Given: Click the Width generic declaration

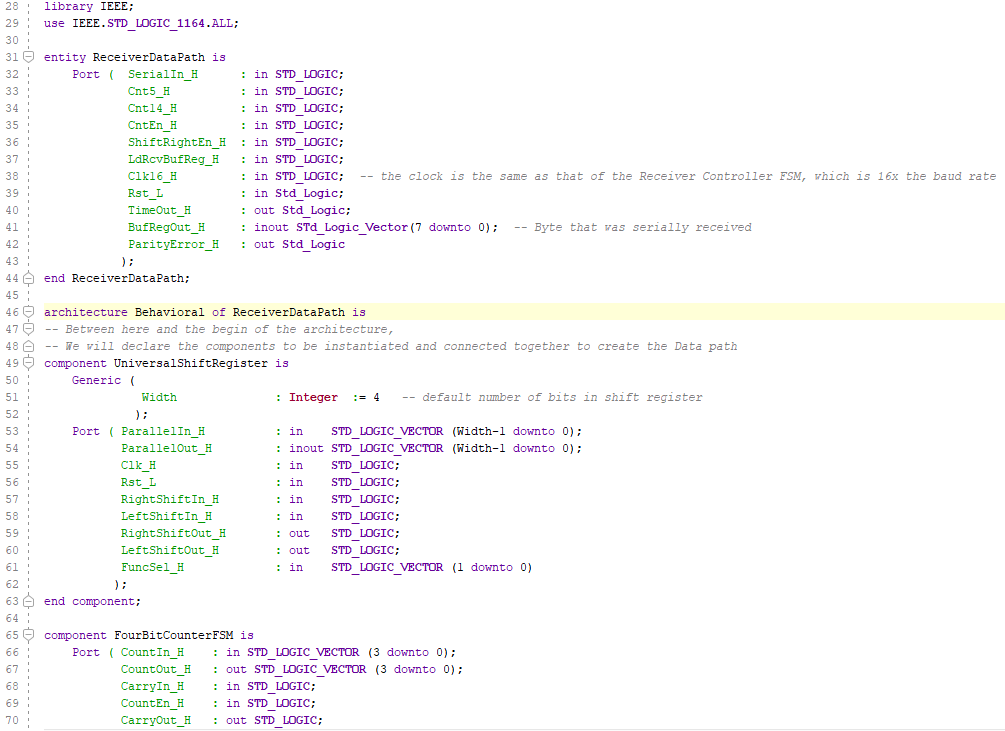Looking at the screenshot, I should [159, 397].
